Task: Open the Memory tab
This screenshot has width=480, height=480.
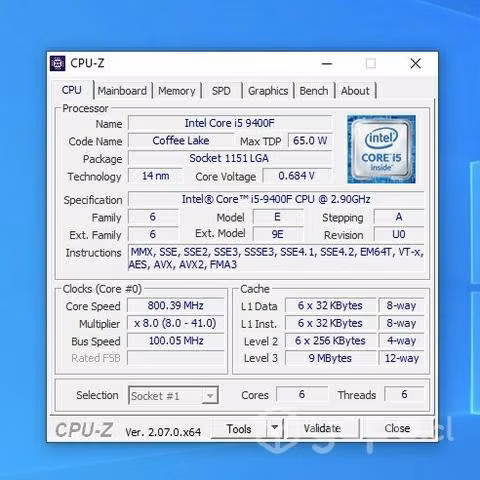Action: click(x=177, y=91)
